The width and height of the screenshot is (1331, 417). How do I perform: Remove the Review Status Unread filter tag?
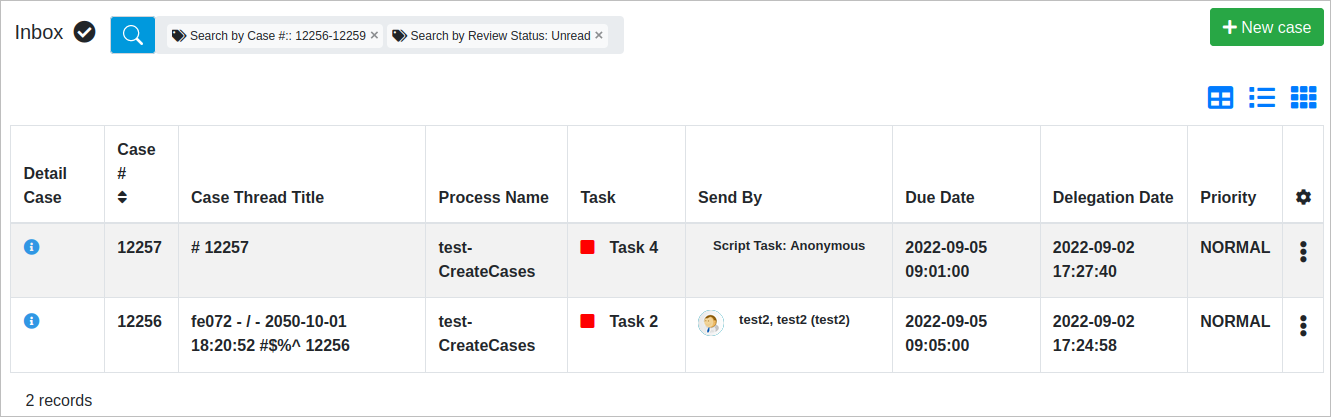pos(599,35)
